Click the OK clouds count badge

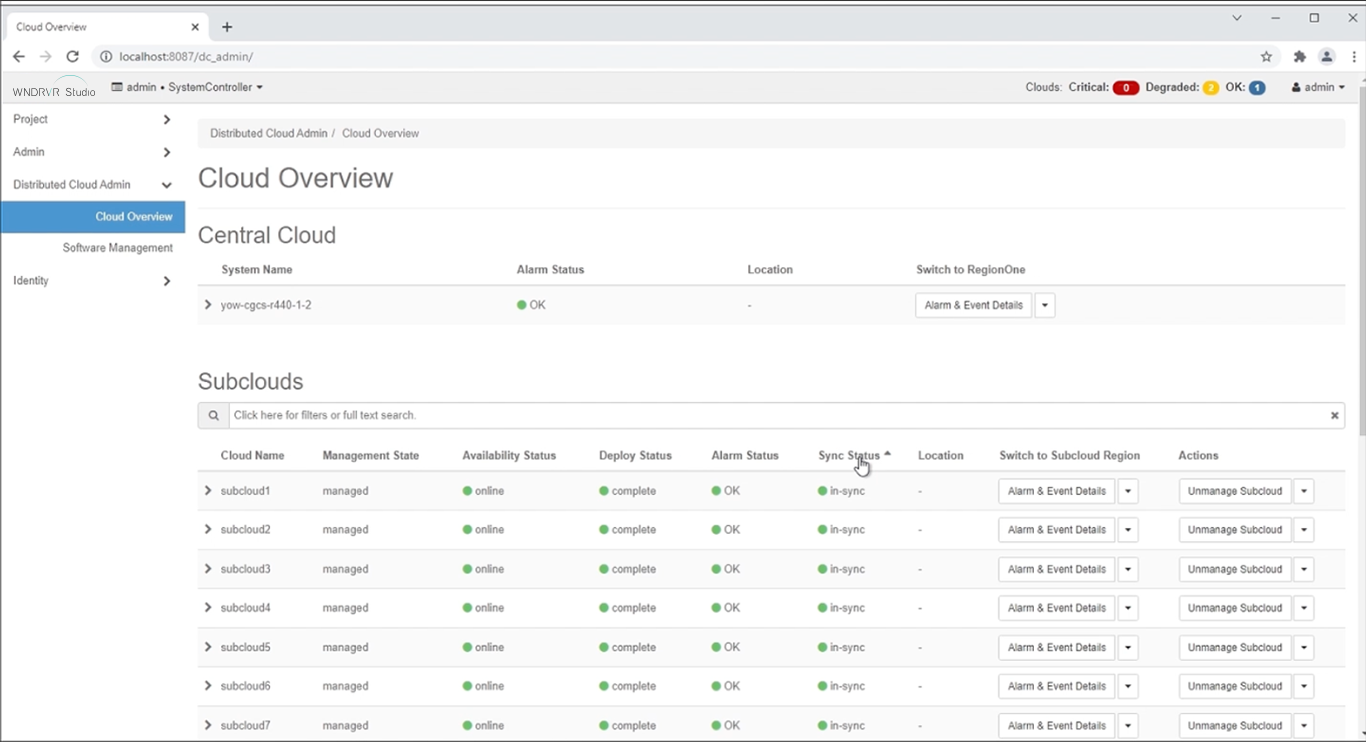point(1257,88)
